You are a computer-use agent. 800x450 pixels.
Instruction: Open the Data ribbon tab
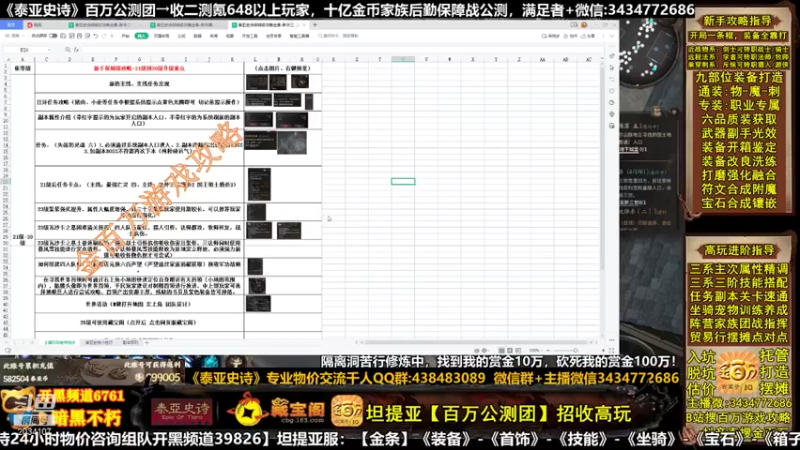pyautogui.click(x=197, y=36)
